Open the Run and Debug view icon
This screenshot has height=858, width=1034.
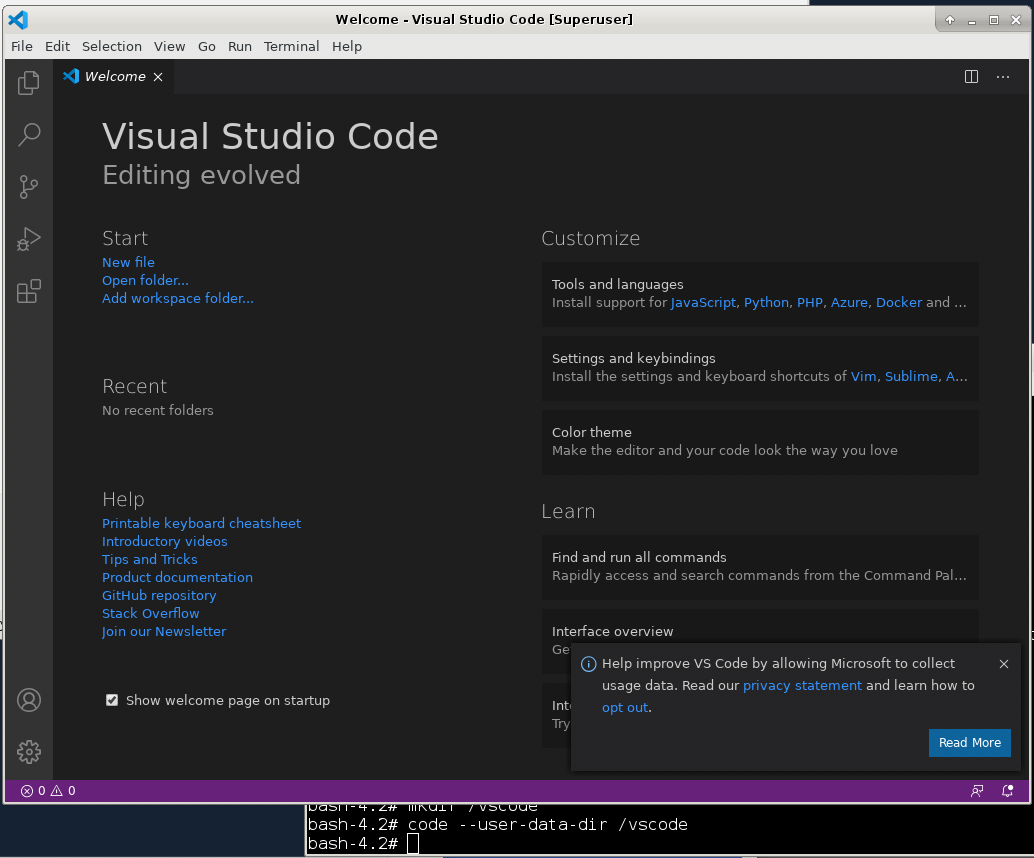pyautogui.click(x=28, y=239)
